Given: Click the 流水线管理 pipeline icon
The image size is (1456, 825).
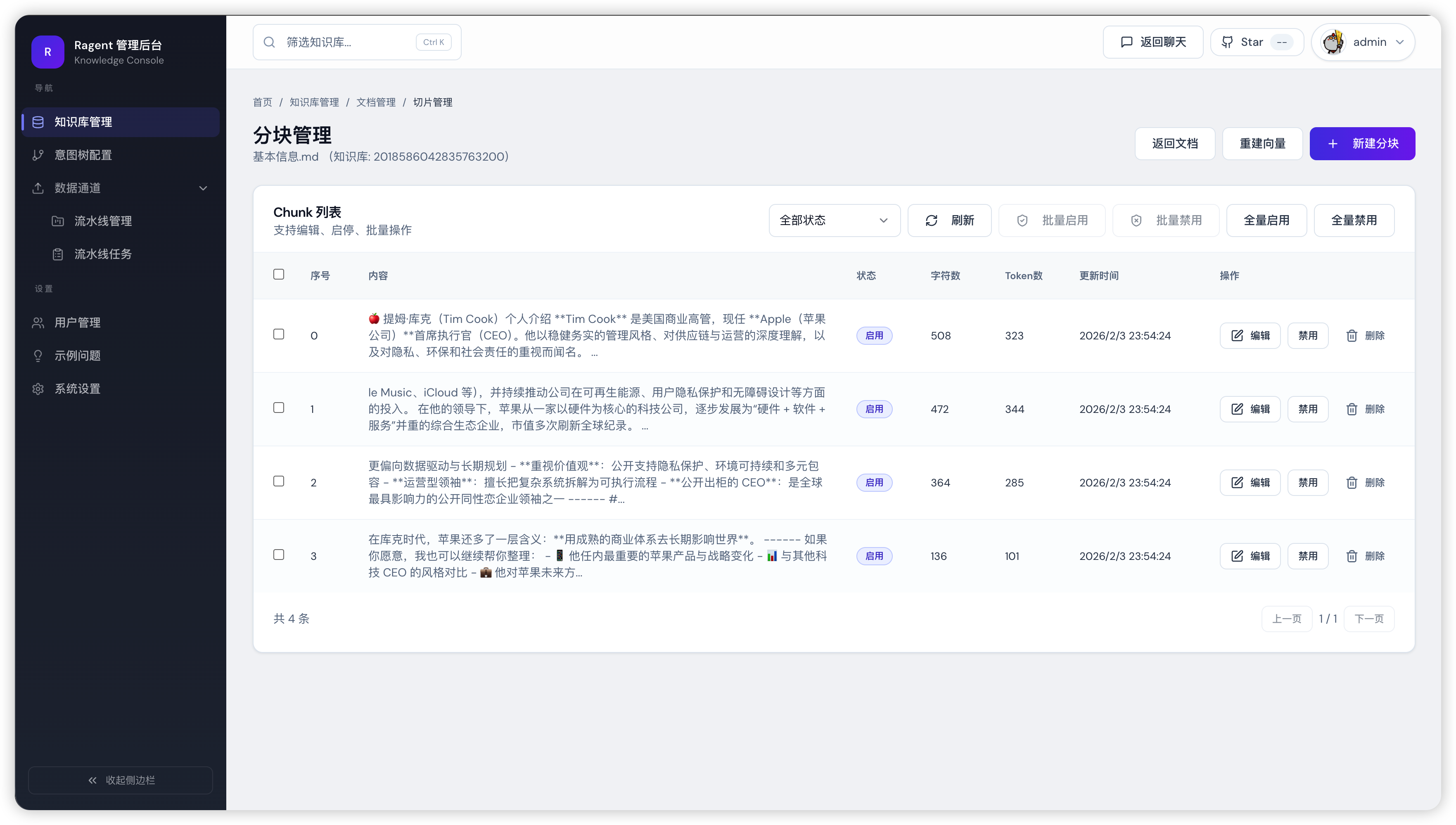Looking at the screenshot, I should coord(58,221).
